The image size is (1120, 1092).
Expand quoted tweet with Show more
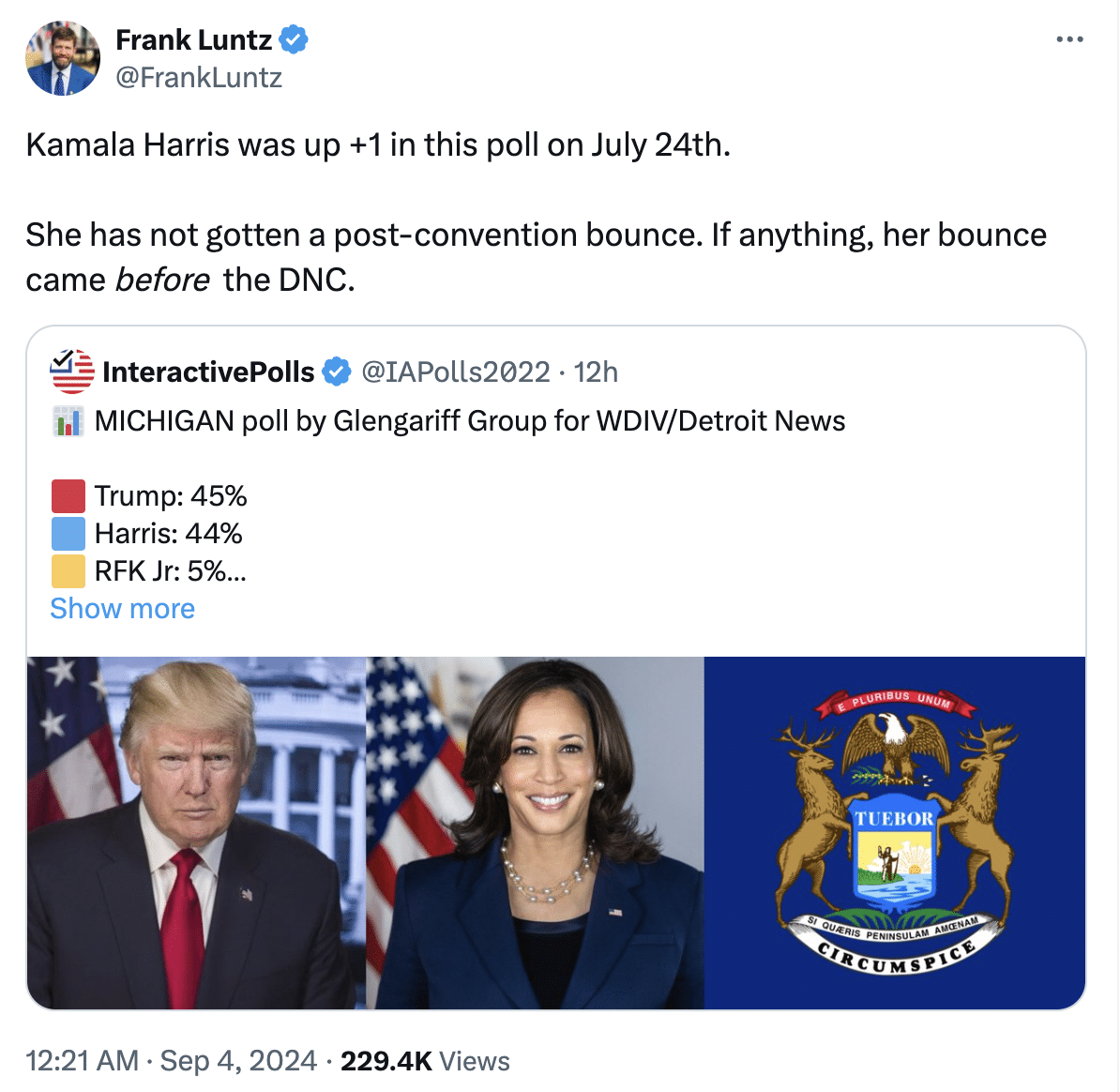click(x=122, y=609)
